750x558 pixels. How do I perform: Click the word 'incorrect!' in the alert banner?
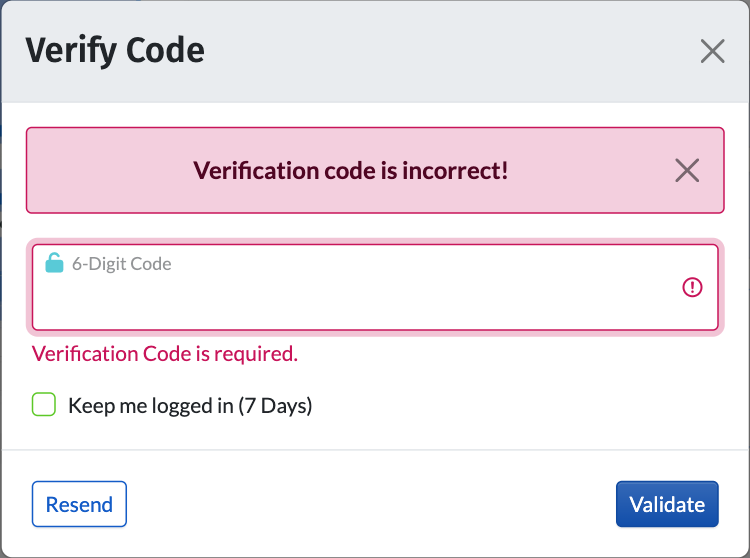pyautogui.click(x=456, y=170)
